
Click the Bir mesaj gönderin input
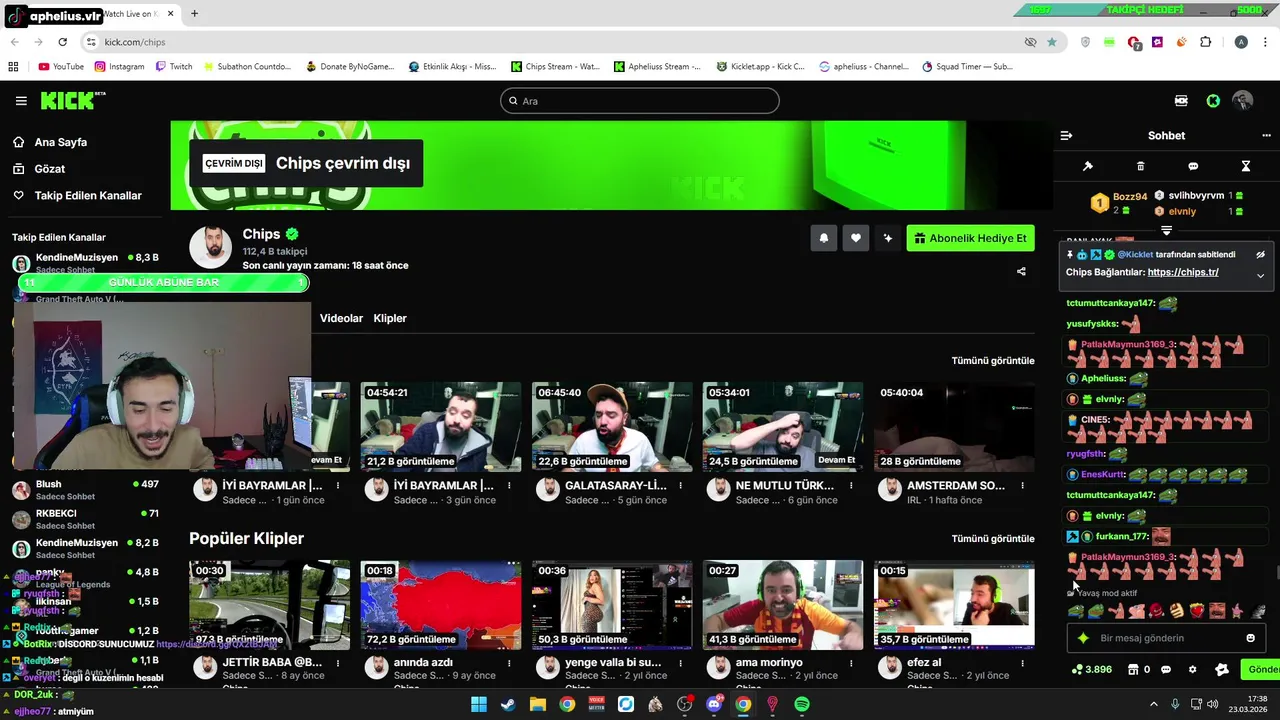(x=1165, y=638)
